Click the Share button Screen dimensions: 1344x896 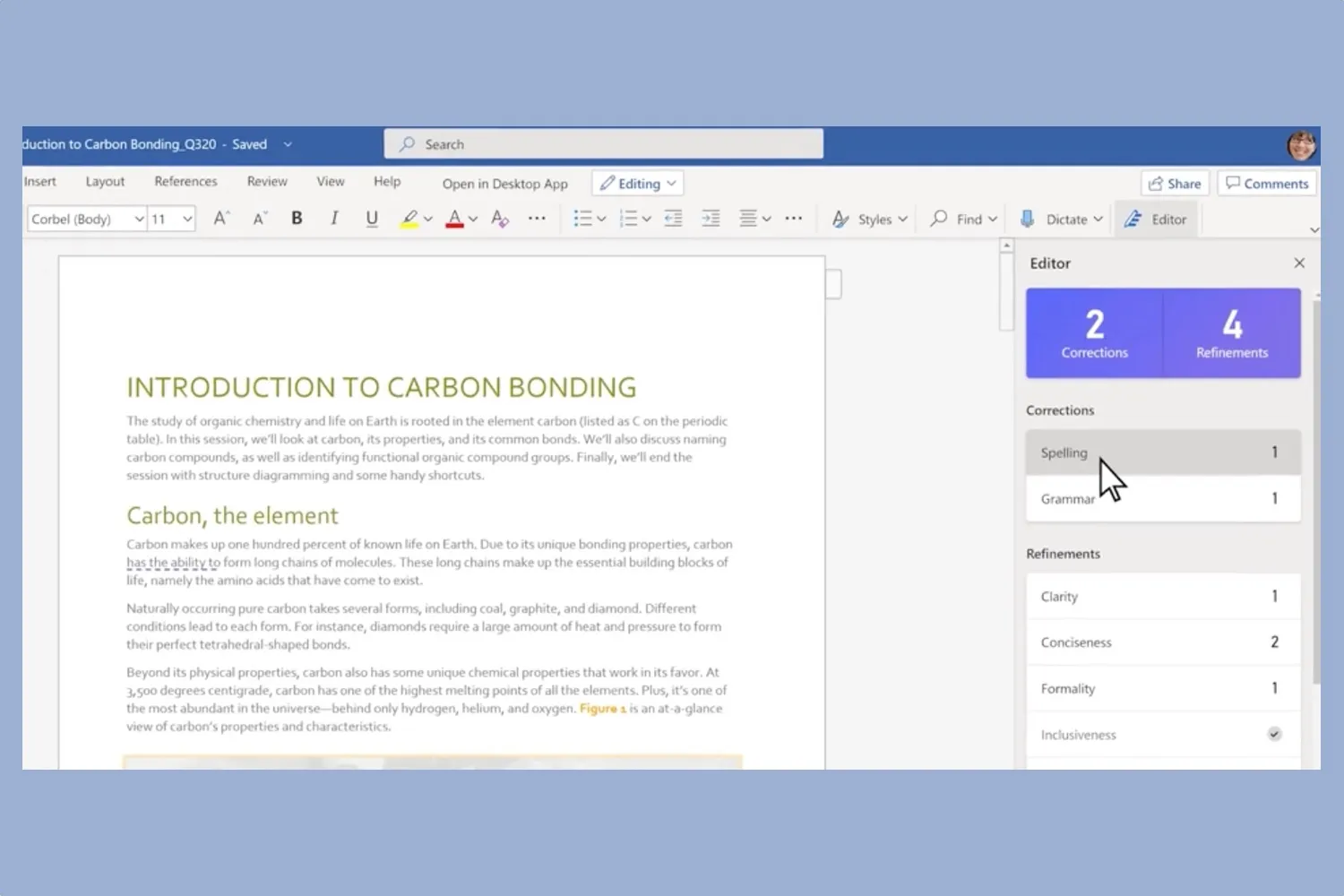1175,184
